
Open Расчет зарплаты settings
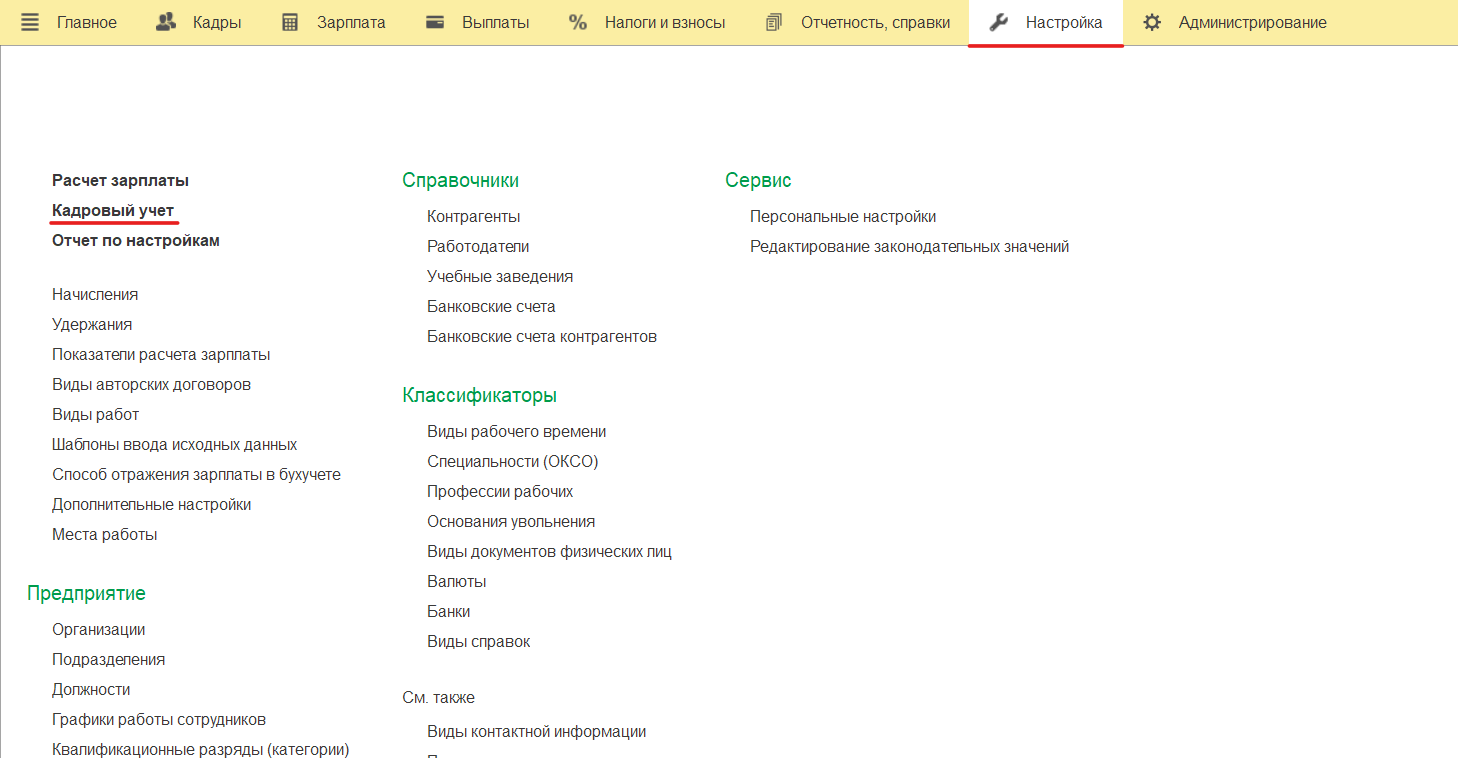[x=120, y=181]
